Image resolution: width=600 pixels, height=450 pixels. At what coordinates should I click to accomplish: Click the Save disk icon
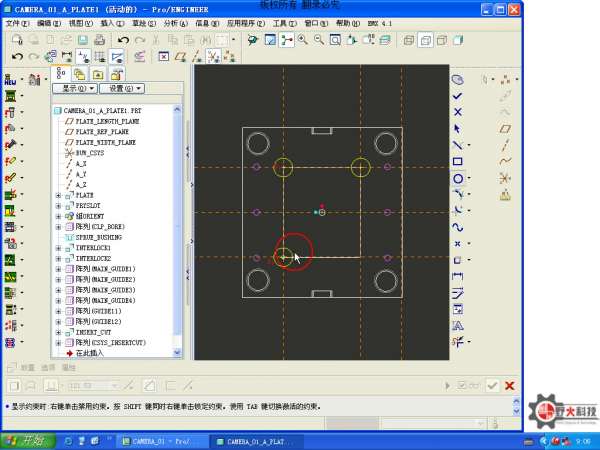(x=83, y=40)
